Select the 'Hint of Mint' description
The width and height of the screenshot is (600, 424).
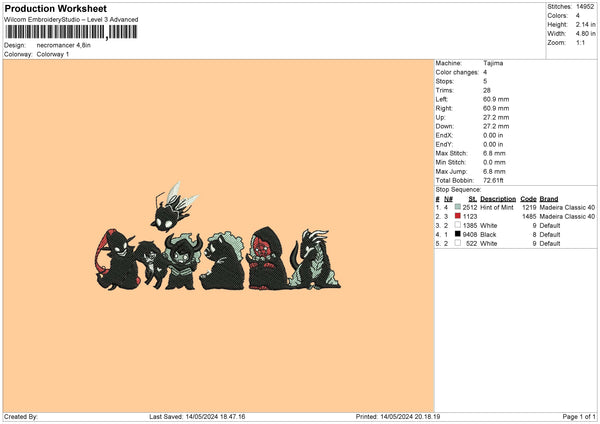point(497,207)
